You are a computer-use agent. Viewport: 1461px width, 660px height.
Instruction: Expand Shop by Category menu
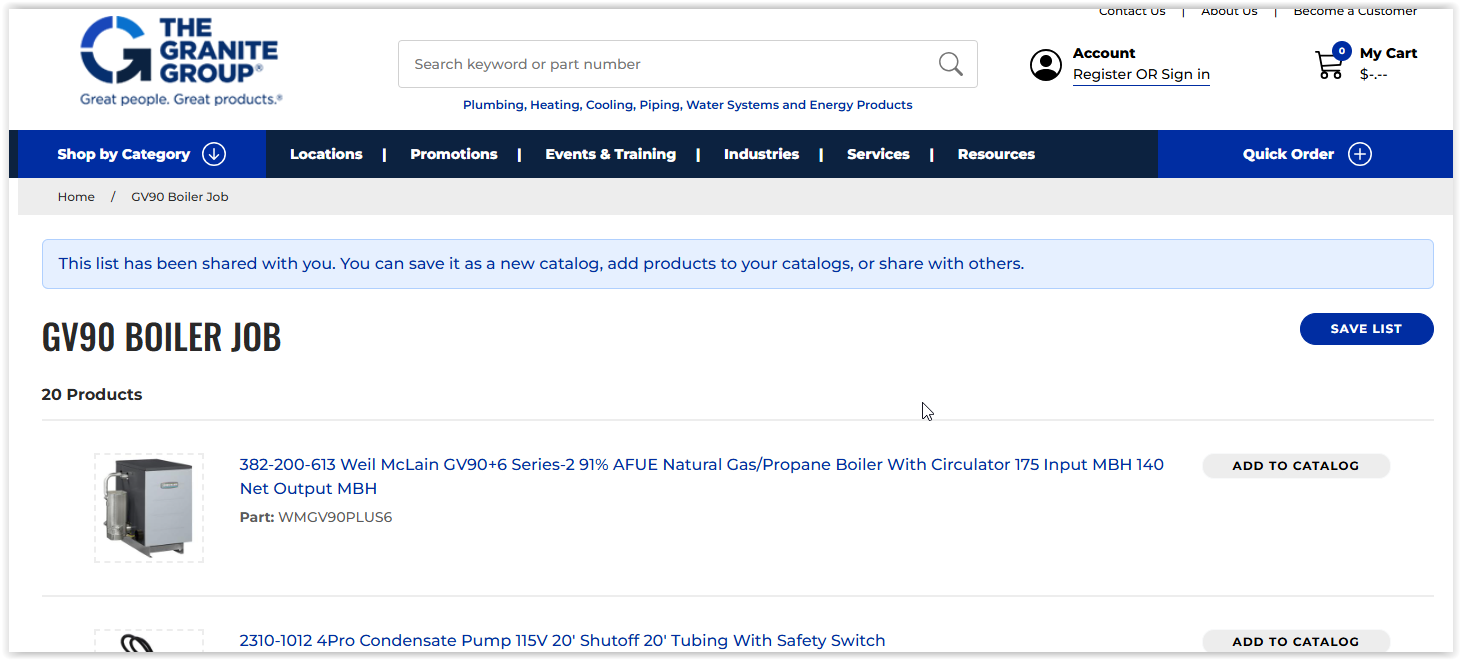point(141,154)
